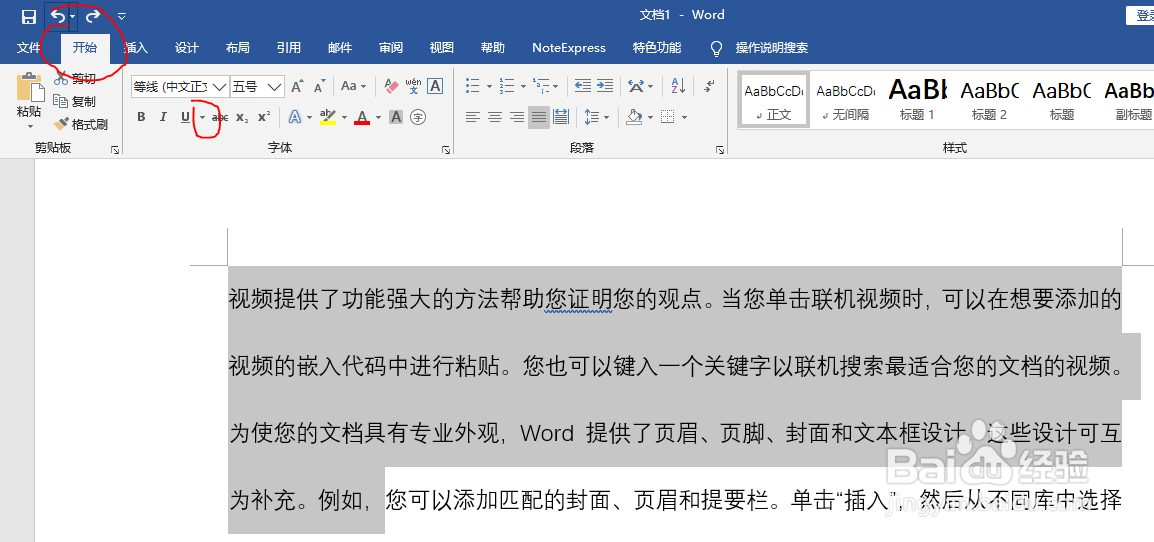The image size is (1154, 542).
Task: Switch to the 布局 (Layout) tab
Action: (x=238, y=48)
